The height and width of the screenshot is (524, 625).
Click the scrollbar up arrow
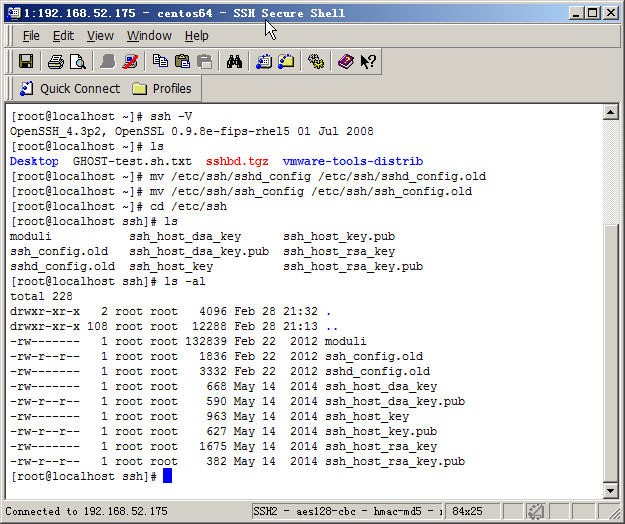click(x=610, y=112)
